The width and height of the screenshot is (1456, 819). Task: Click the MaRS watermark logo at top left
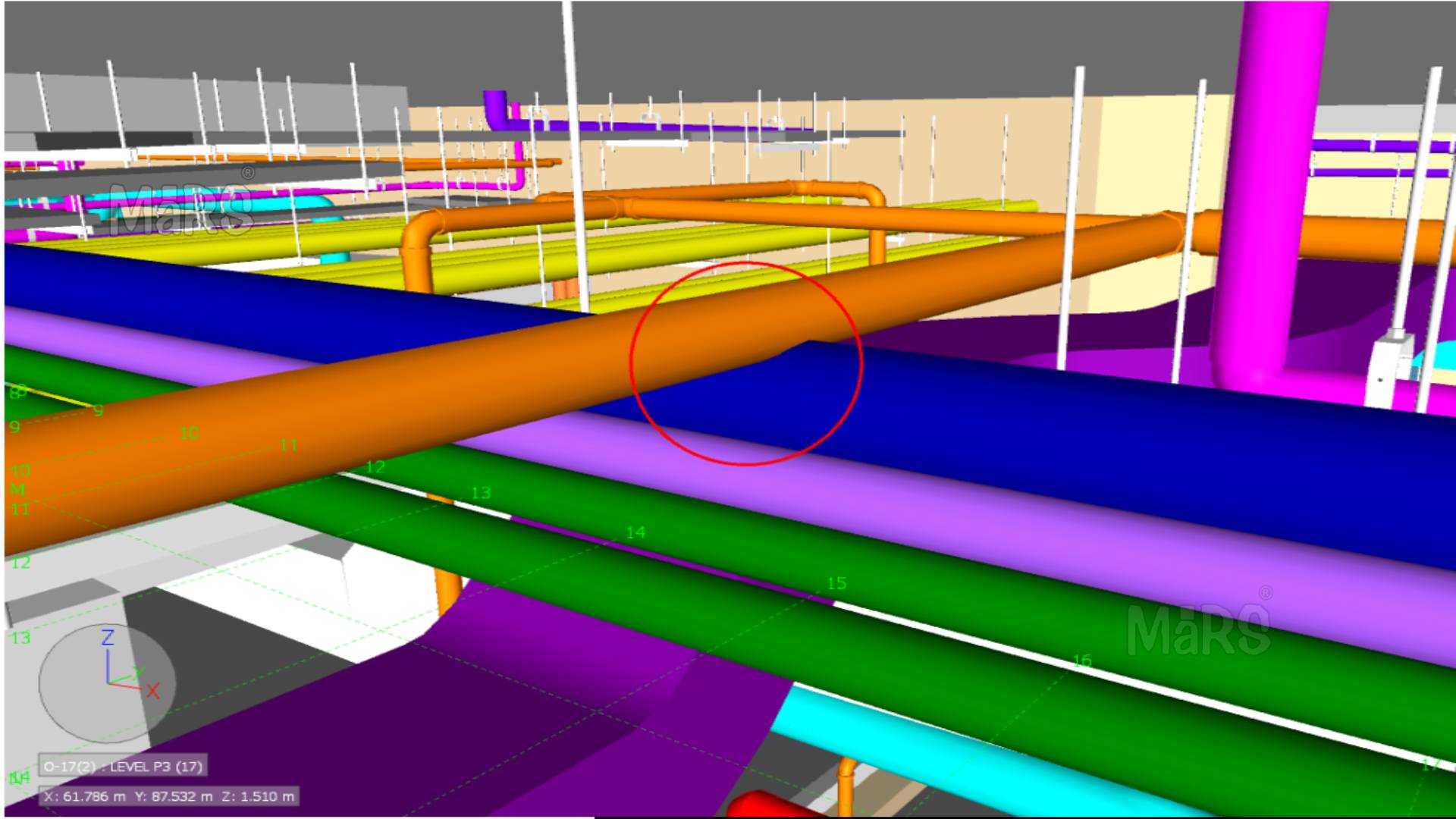(x=182, y=209)
